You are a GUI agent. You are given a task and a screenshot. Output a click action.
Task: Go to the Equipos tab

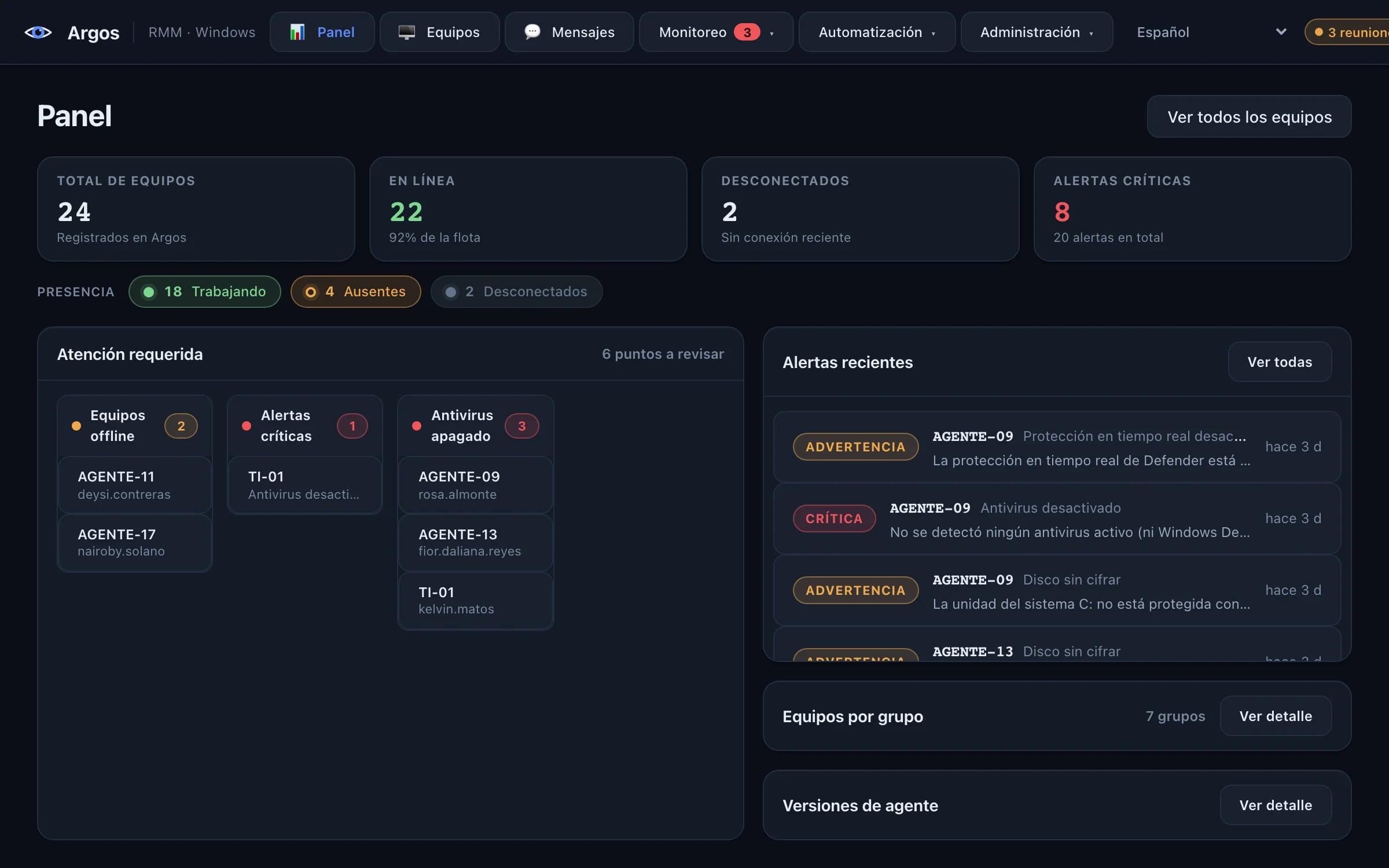tap(439, 32)
